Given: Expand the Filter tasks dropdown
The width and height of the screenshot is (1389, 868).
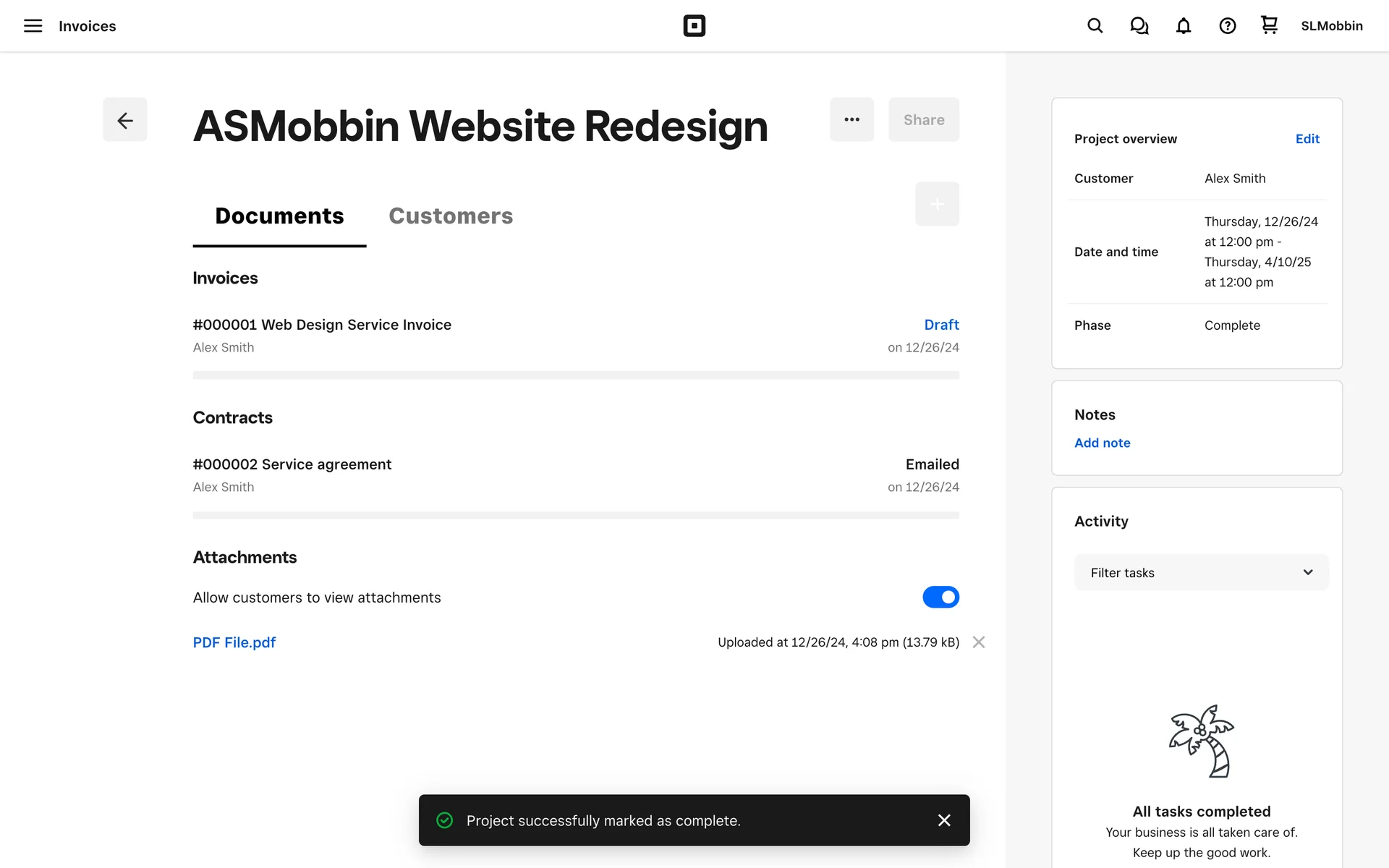Looking at the screenshot, I should [x=1201, y=572].
